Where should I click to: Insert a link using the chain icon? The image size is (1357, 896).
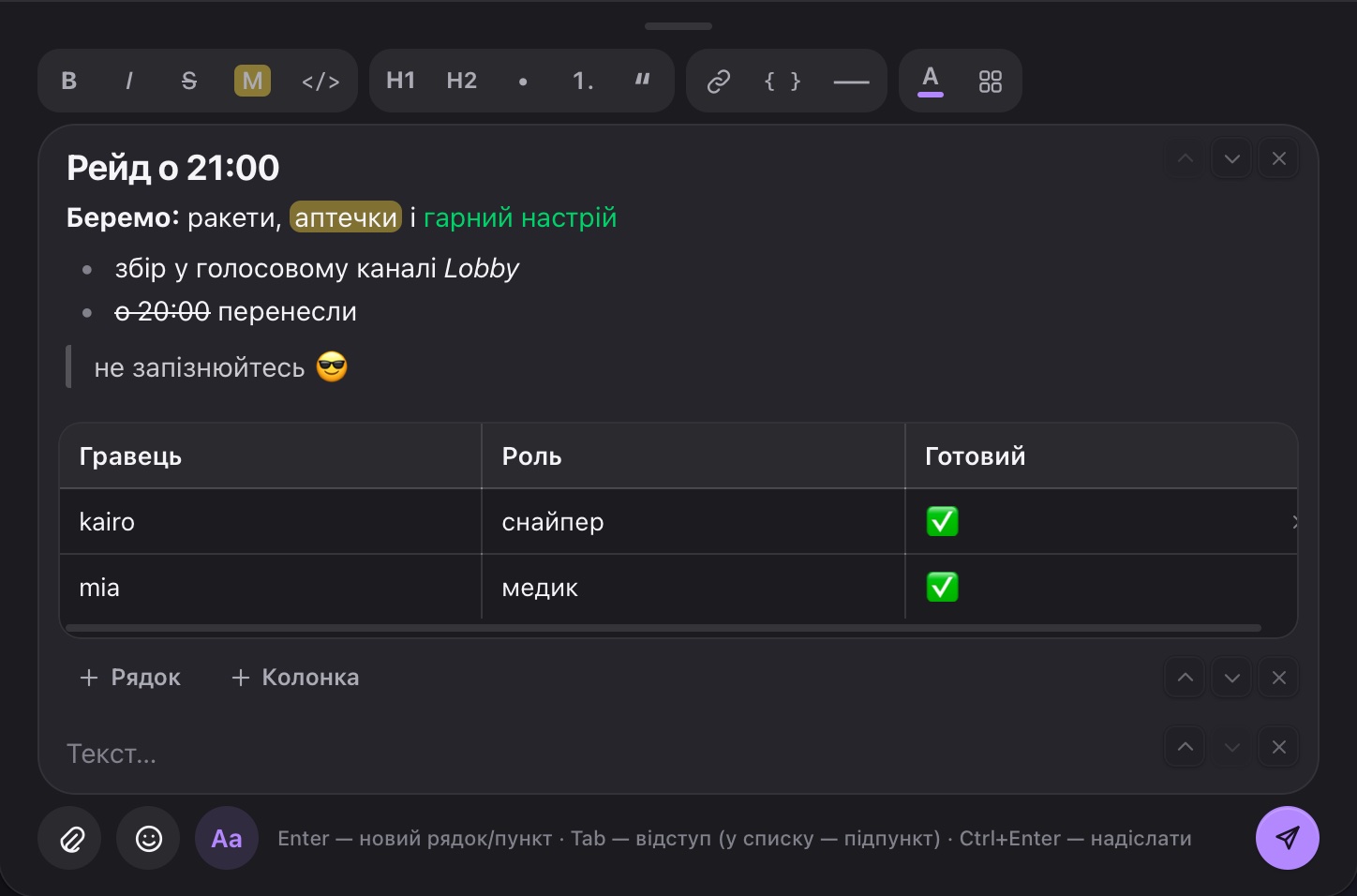[x=719, y=81]
